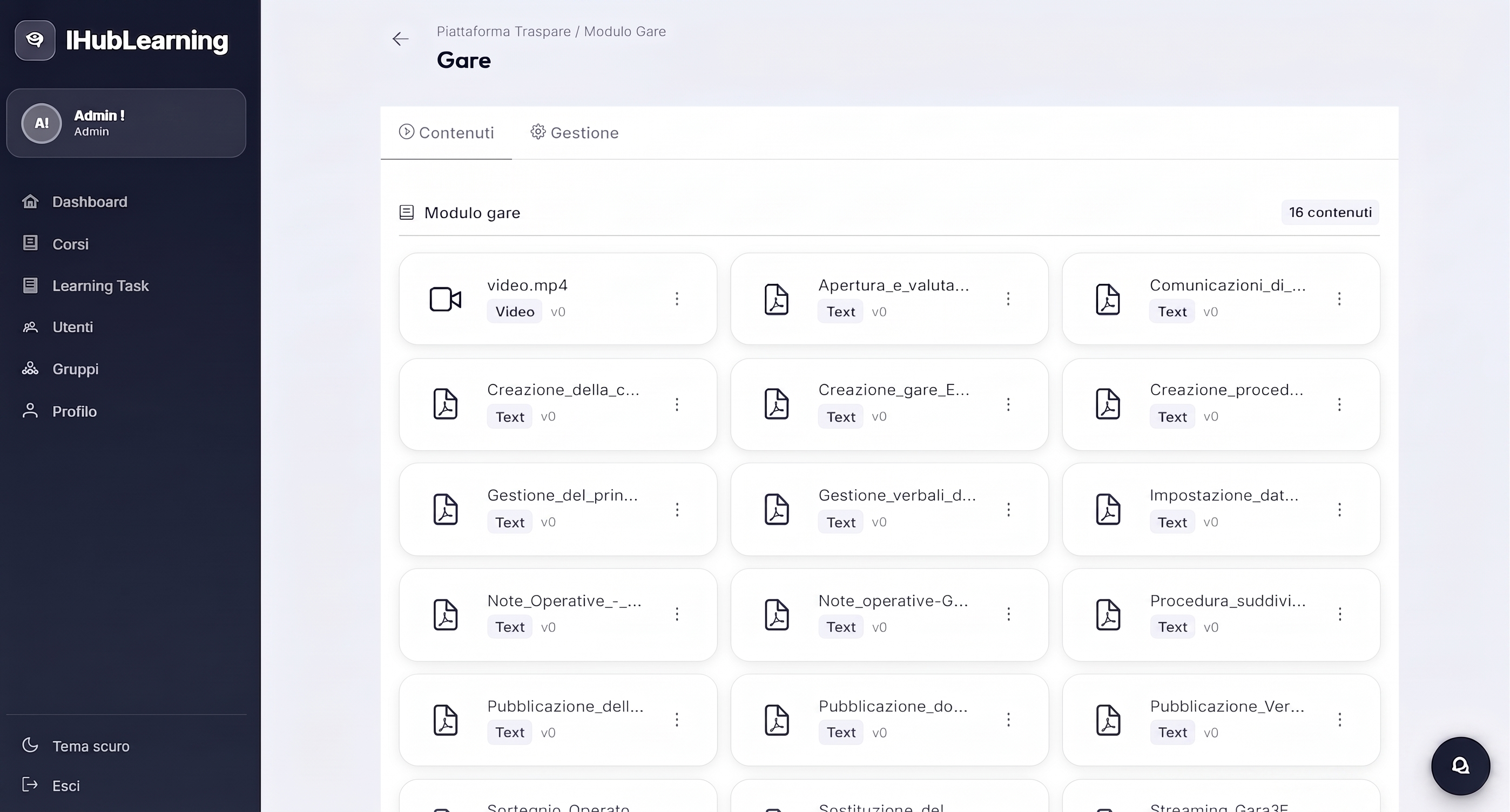Open options menu for Creazione_della_c...
The image size is (1510, 812).
click(x=677, y=404)
